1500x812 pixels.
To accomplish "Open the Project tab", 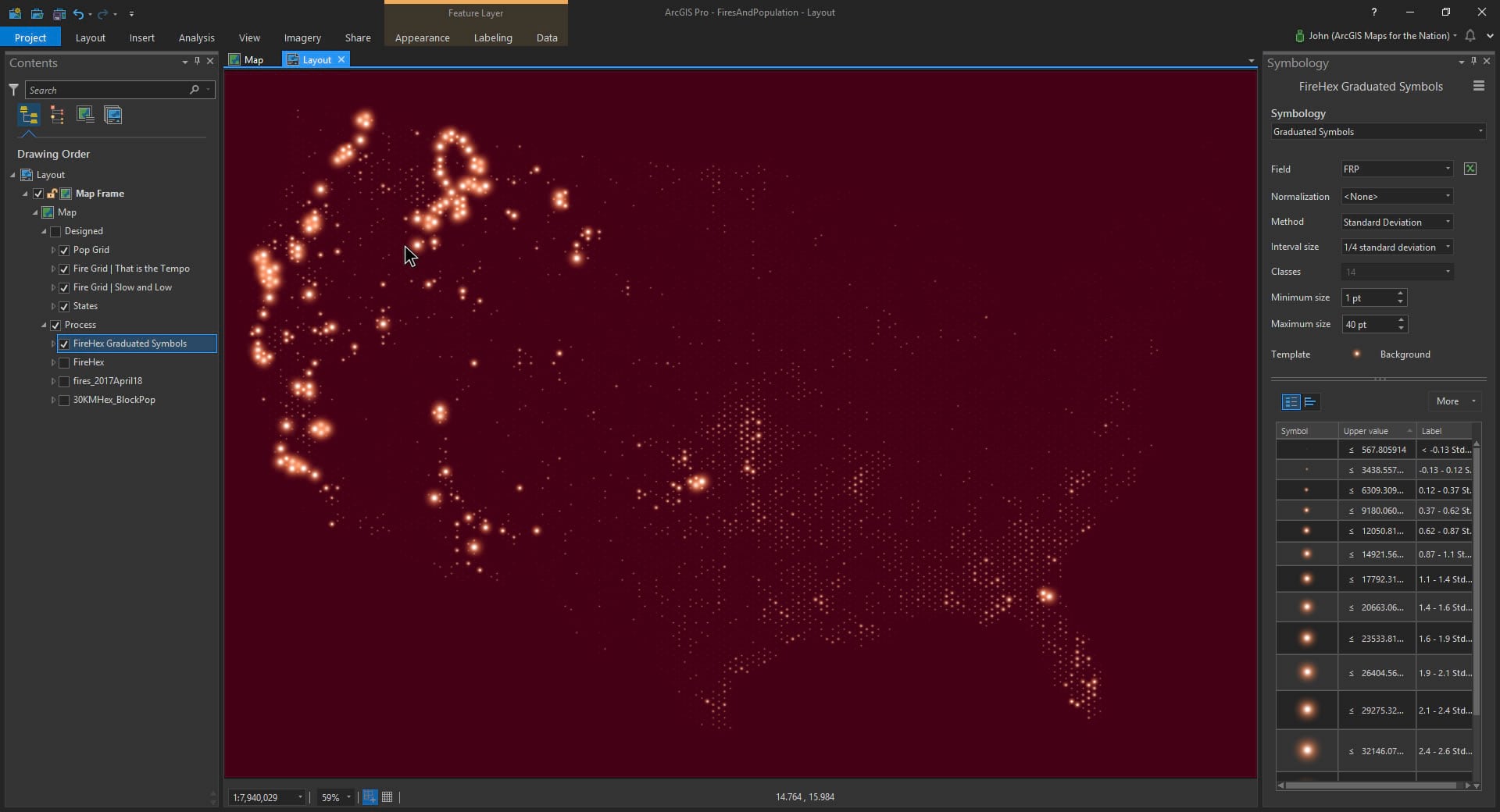I will coord(30,37).
